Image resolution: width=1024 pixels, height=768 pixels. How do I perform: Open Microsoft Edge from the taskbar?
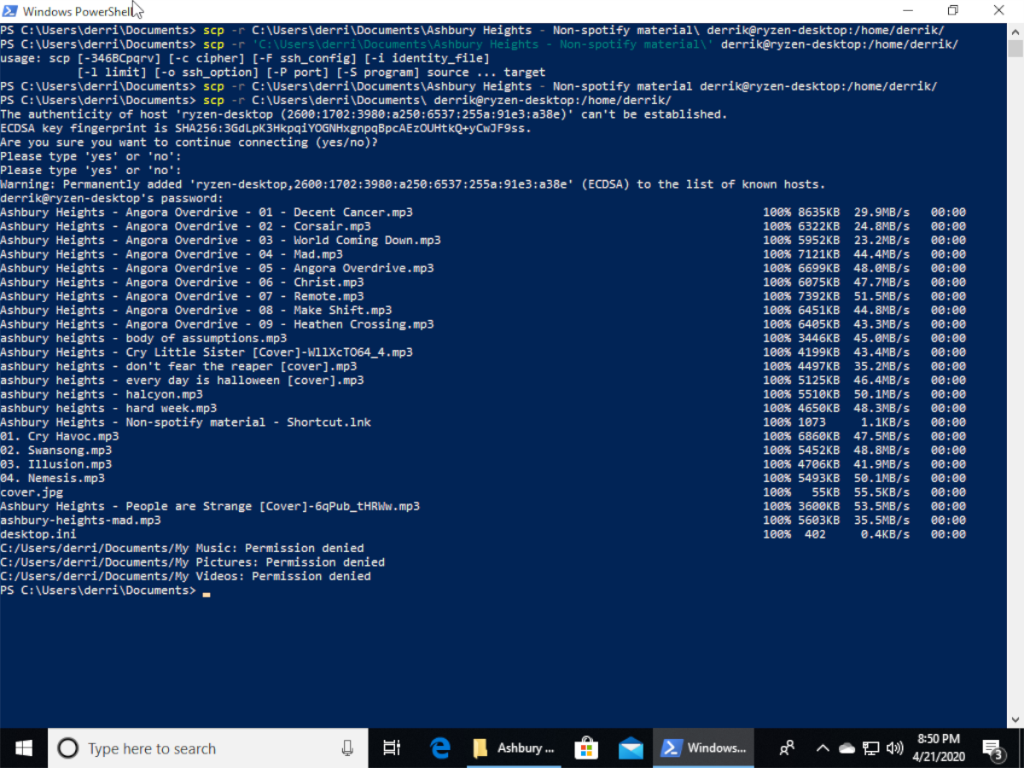coord(440,748)
